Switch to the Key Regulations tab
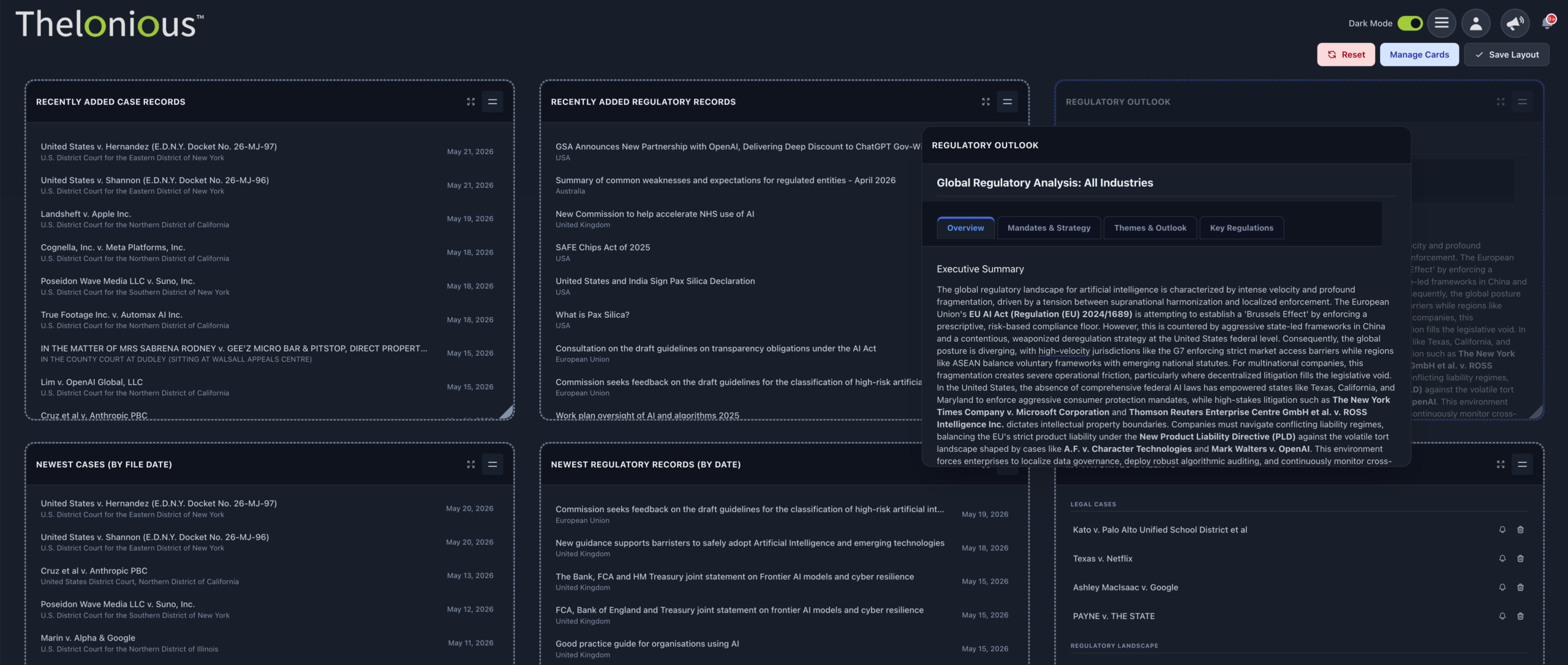 (x=1241, y=228)
